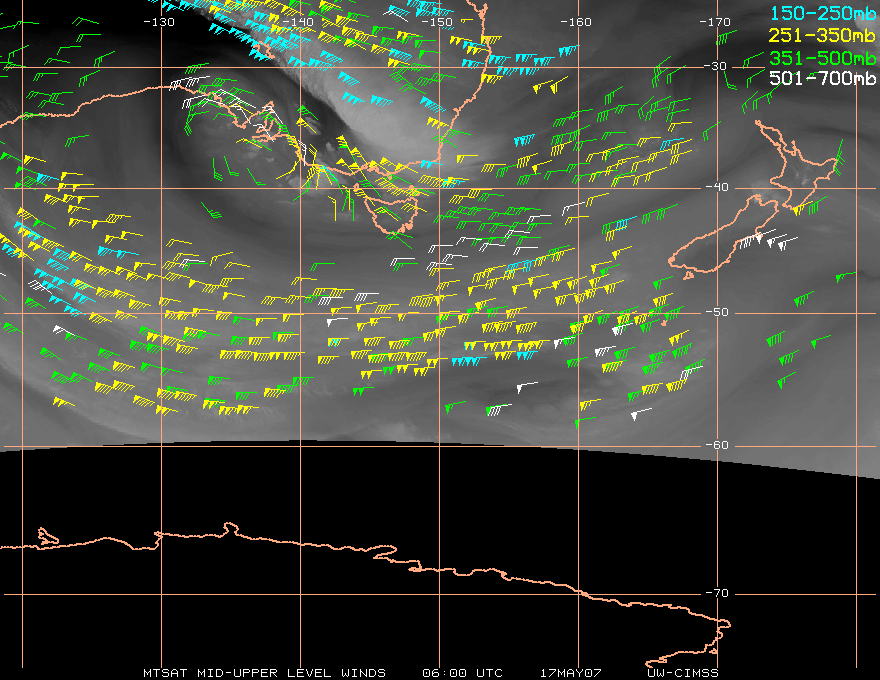Click the -140 longitude label
The height and width of the screenshot is (680, 880).
click(298, 22)
